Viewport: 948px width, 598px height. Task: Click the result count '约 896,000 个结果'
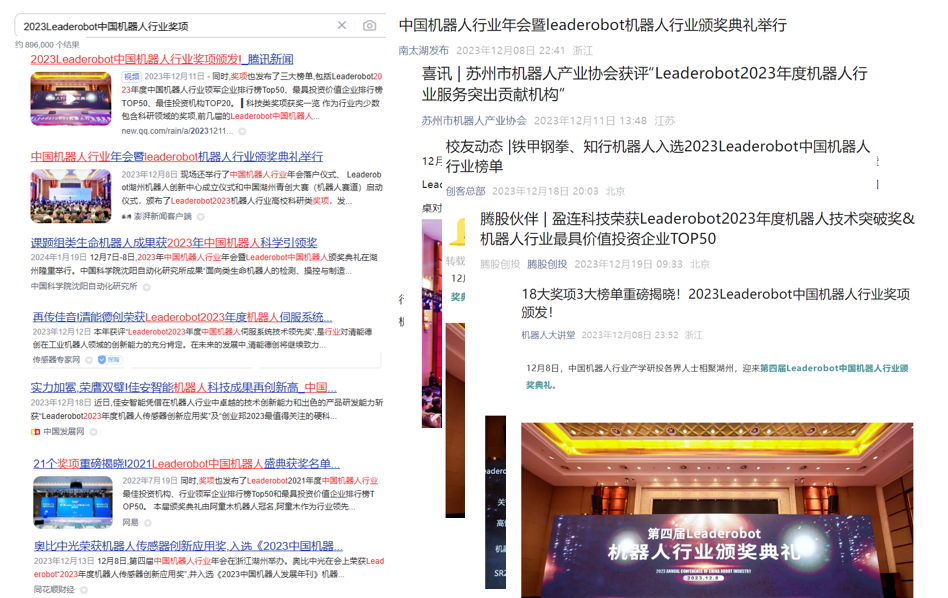click(x=47, y=45)
